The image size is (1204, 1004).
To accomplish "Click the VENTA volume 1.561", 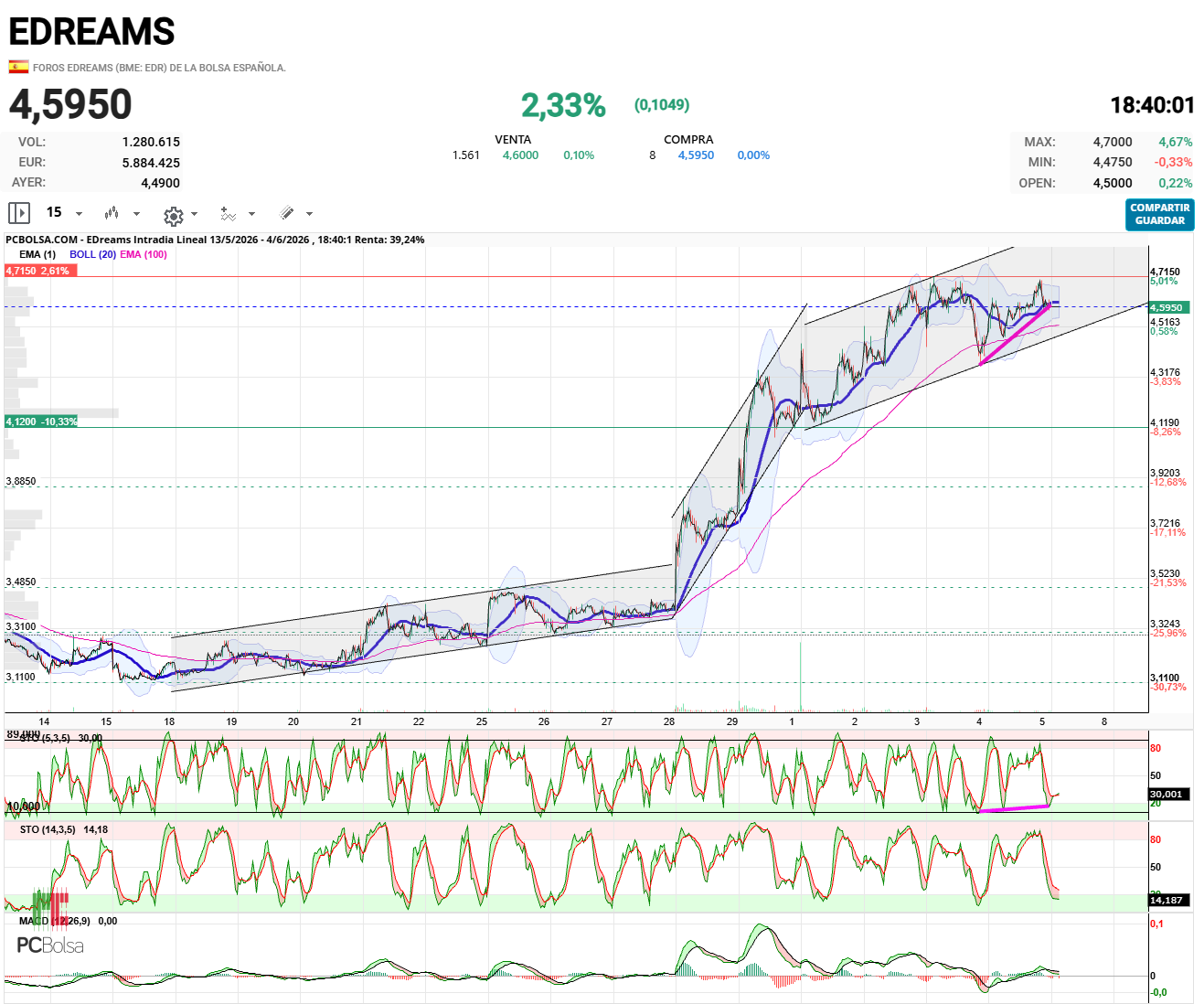I will pos(466,155).
